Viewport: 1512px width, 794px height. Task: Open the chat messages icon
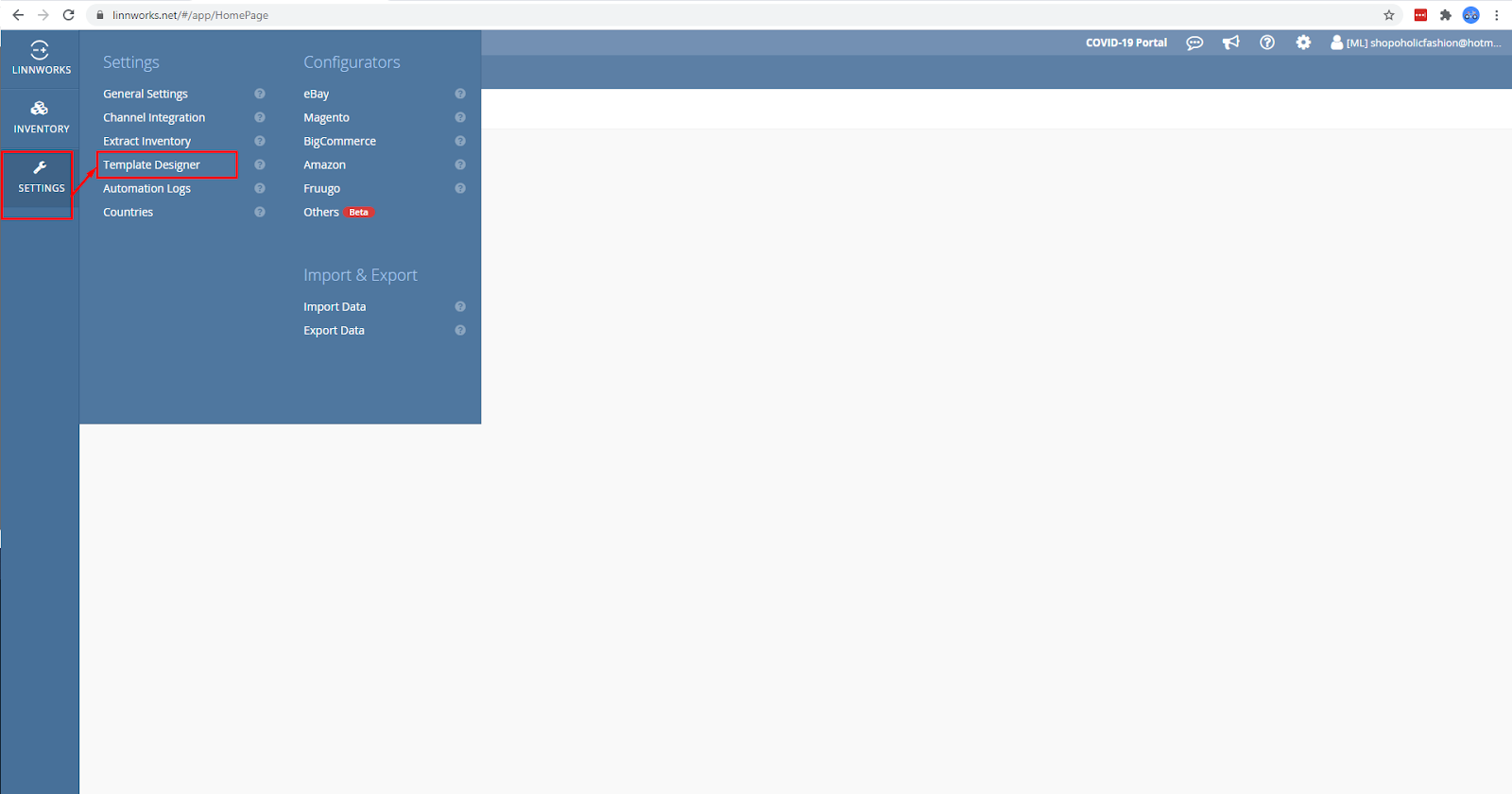tap(1194, 43)
